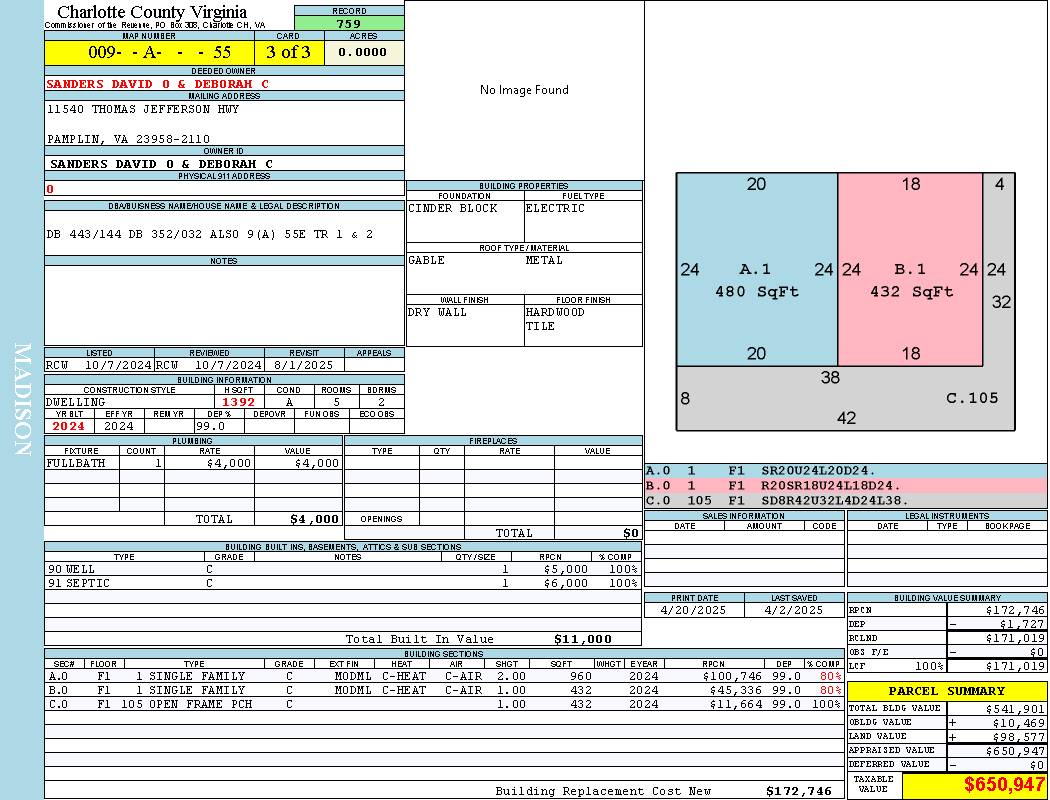This screenshot has height=800, width=1050.
Task: Click the card value 3 of 3
Action: pyautogui.click(x=289, y=52)
